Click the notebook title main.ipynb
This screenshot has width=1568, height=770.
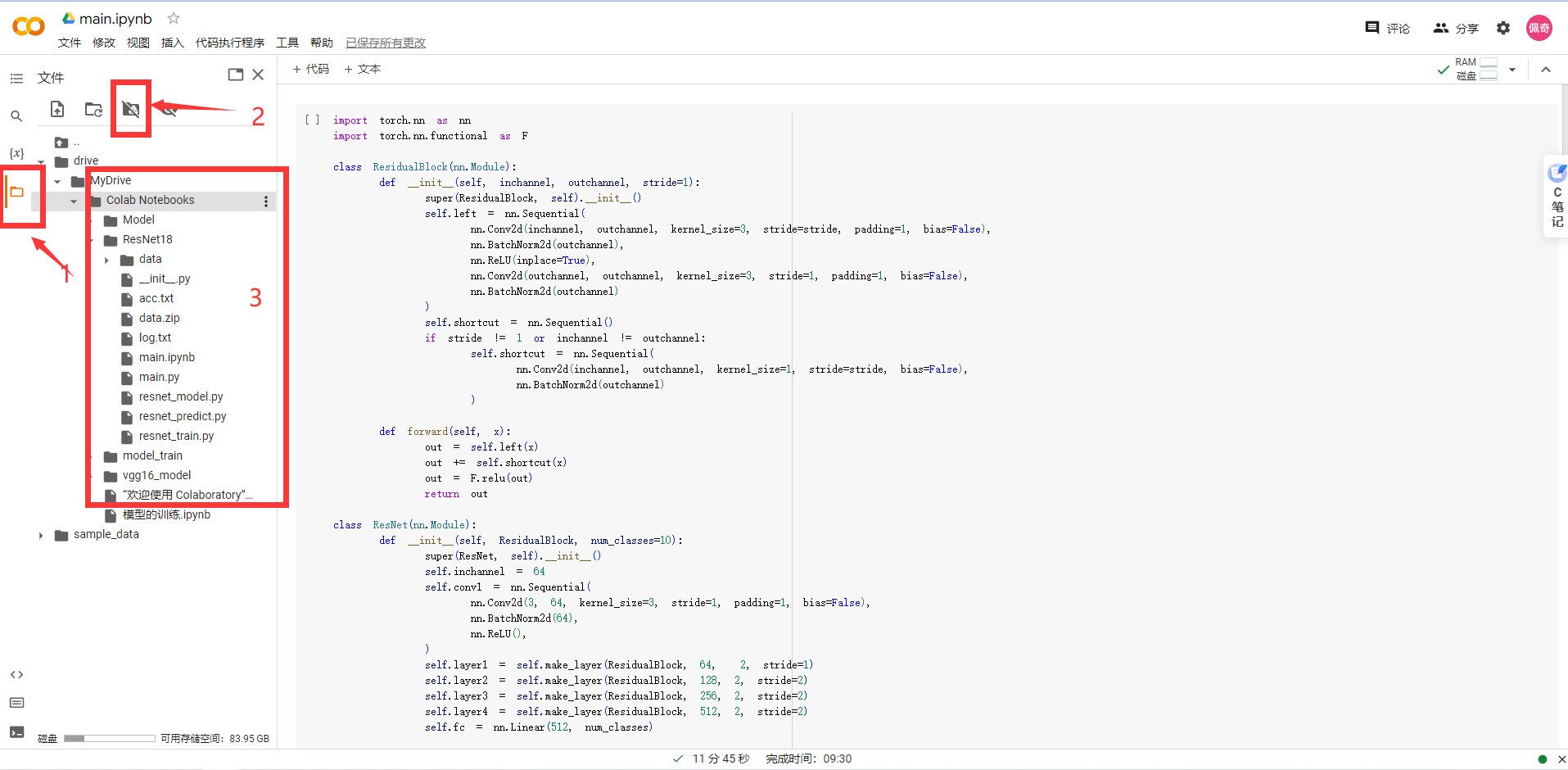[115, 18]
